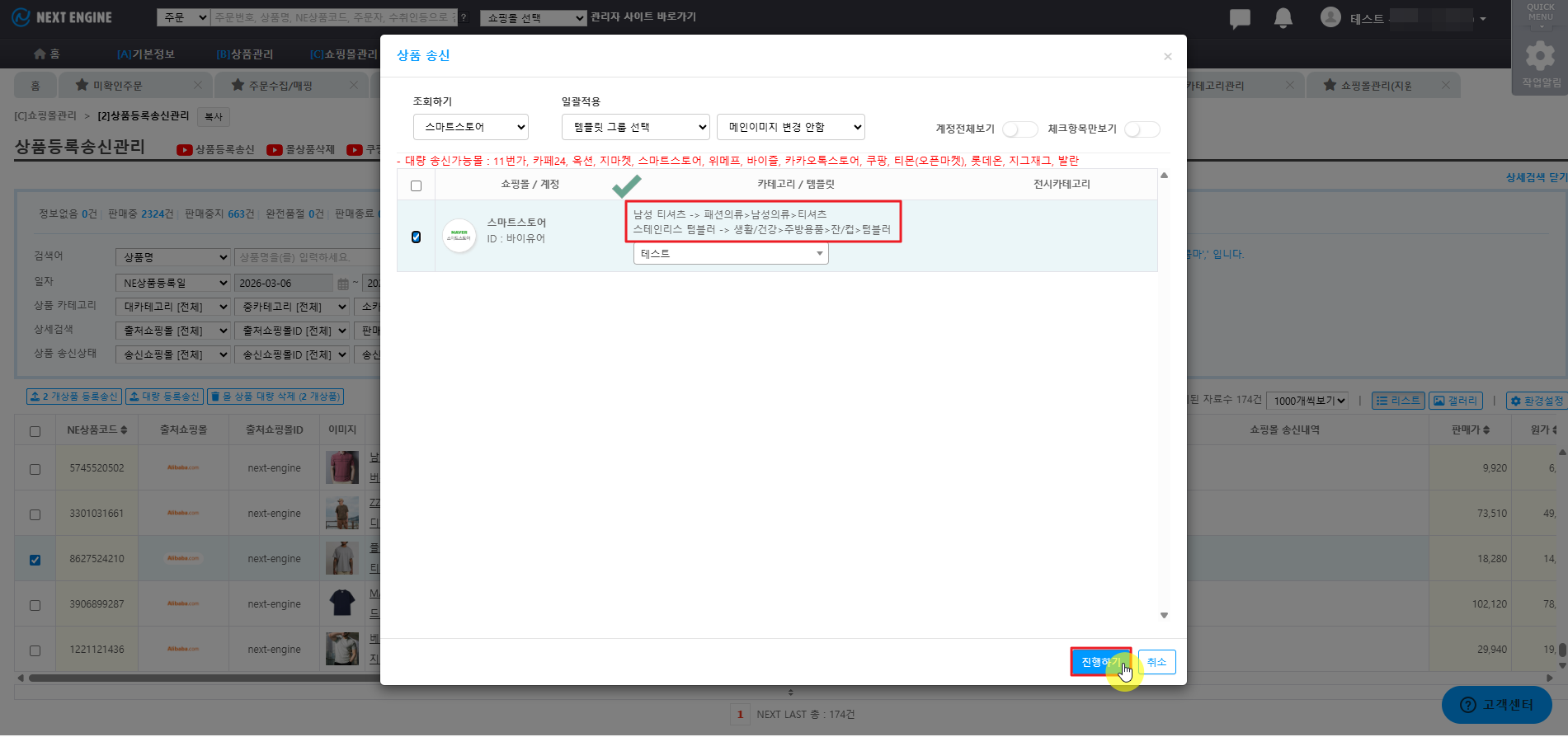Click the 고객센터 help button
This screenshot has width=1568, height=737.
tap(1496, 705)
